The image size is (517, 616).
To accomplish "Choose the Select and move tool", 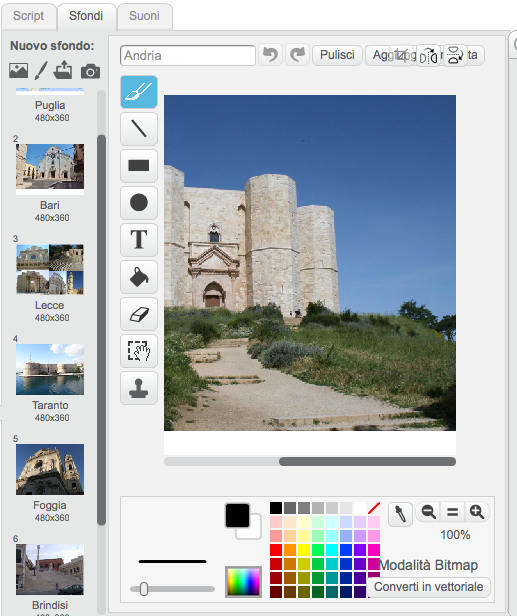I will 139,351.
